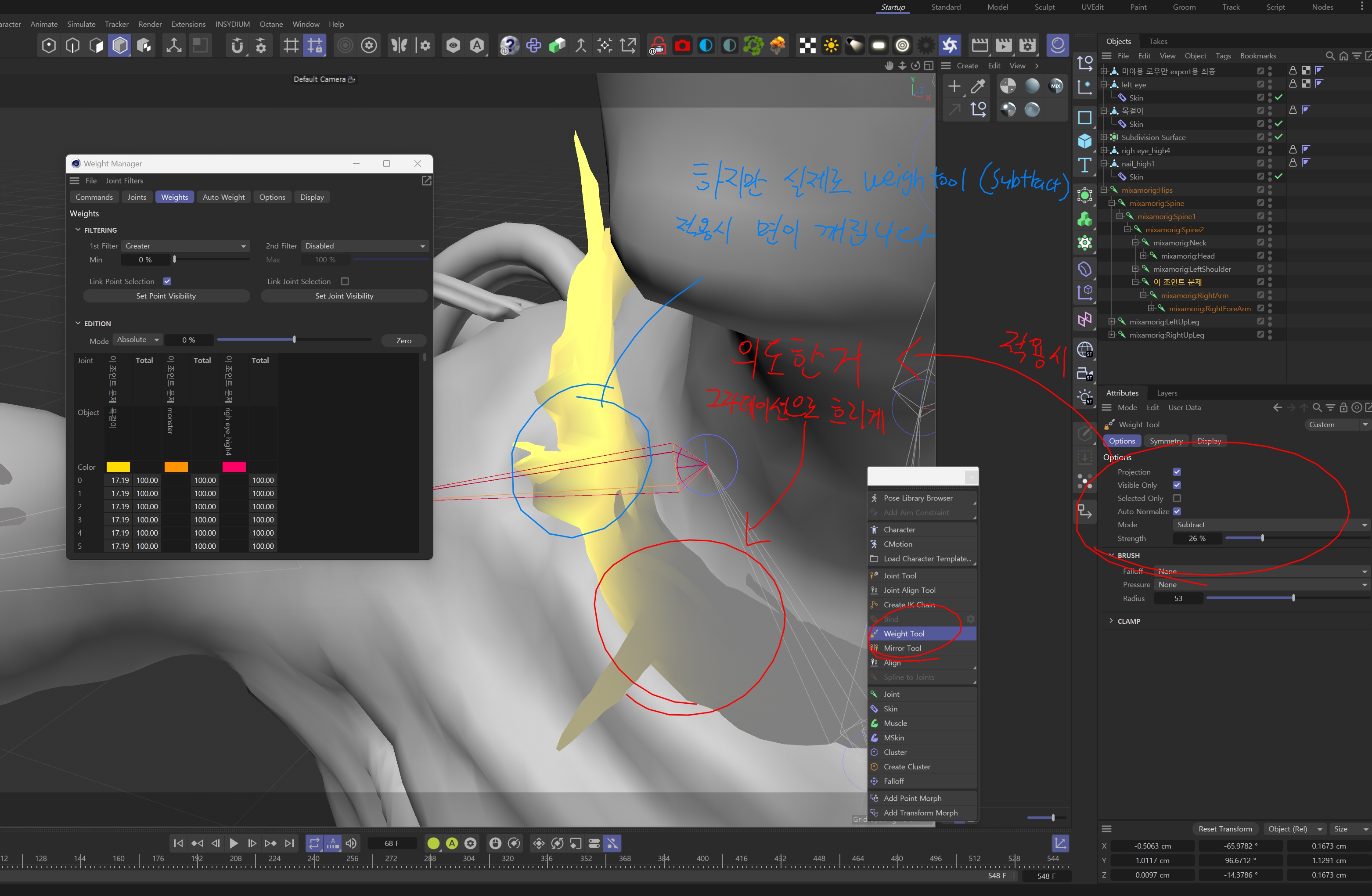Click the Symmetry butterfly icon in toolbar
The width and height of the screenshot is (1372, 896).
399,46
